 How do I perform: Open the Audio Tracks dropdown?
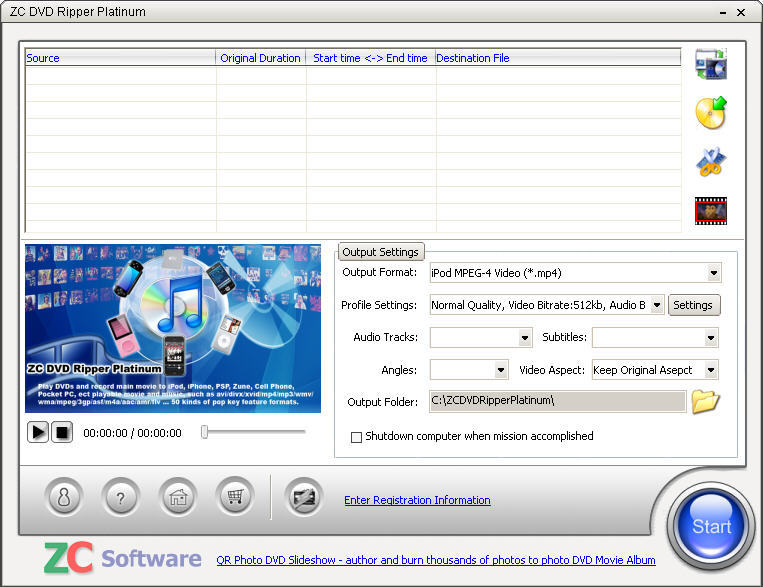[525, 337]
